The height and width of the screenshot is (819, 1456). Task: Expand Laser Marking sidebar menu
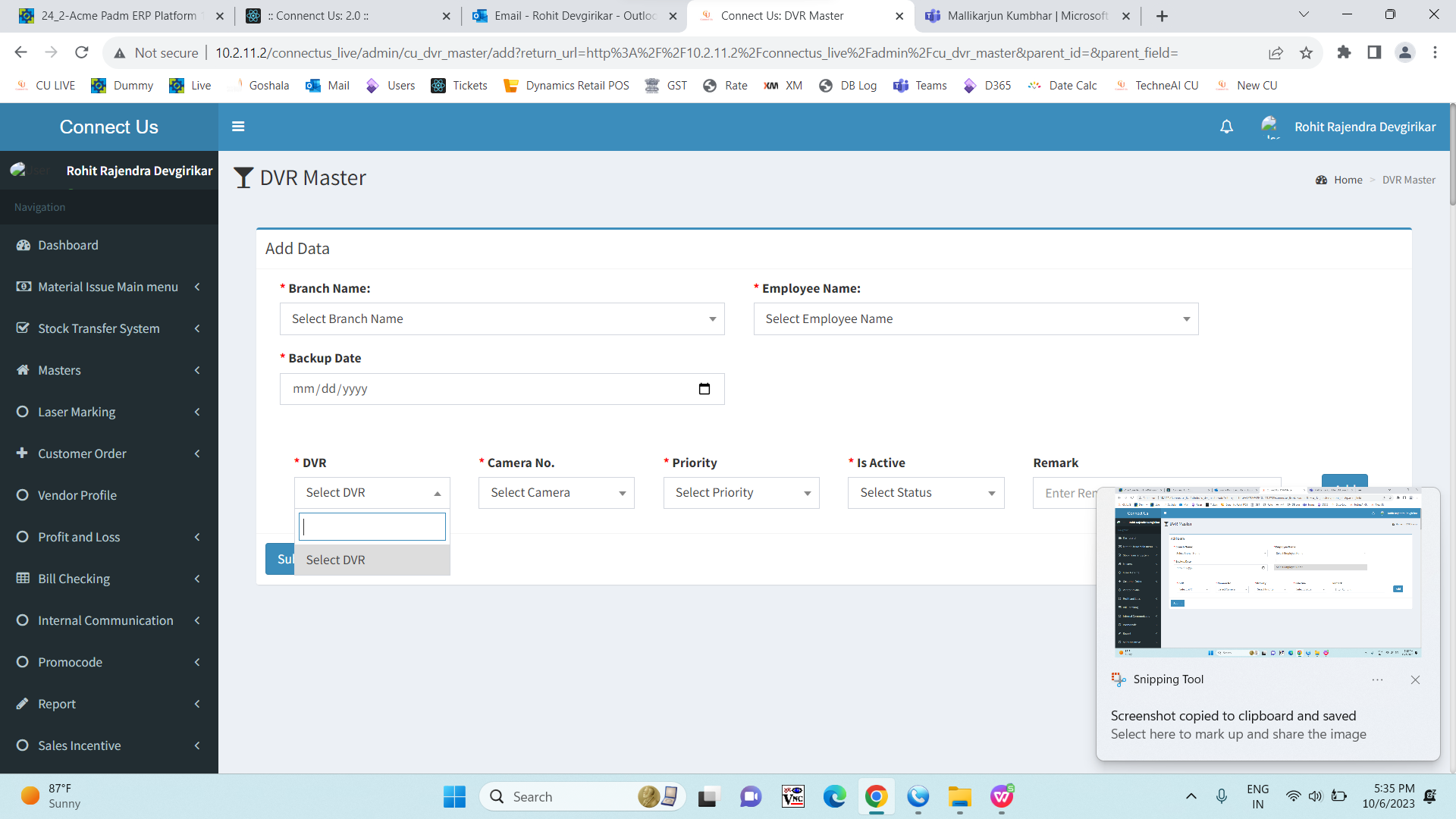(x=109, y=412)
